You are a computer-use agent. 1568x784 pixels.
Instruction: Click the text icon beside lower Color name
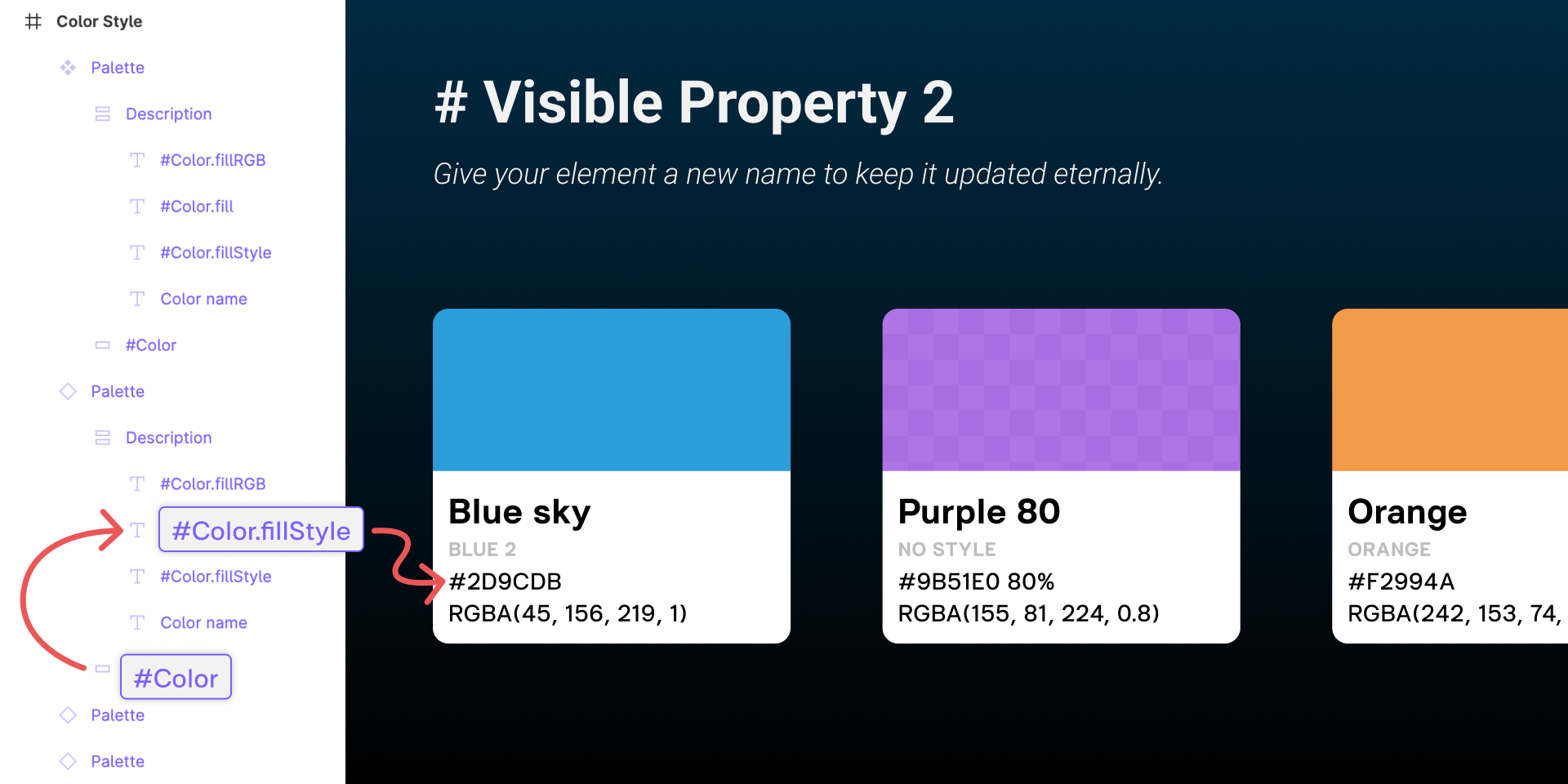tap(137, 622)
